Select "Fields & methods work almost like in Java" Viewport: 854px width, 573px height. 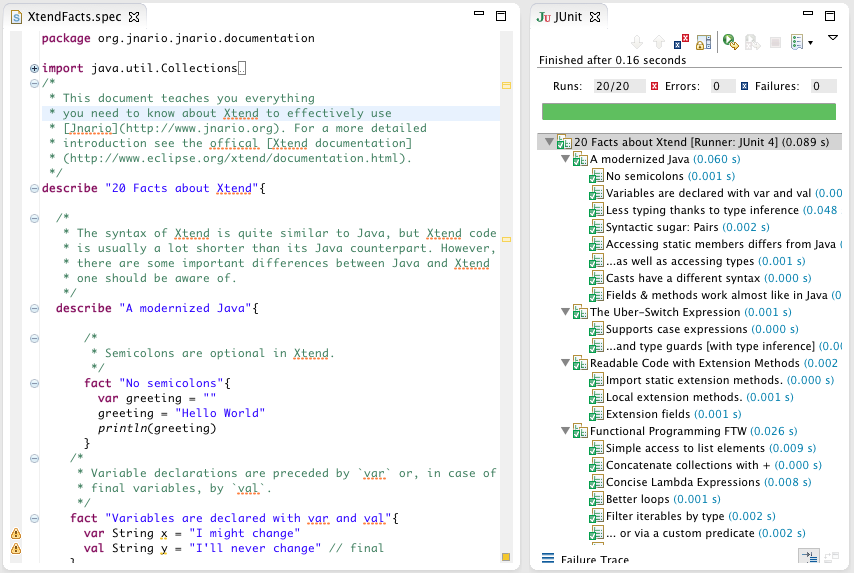(715, 295)
